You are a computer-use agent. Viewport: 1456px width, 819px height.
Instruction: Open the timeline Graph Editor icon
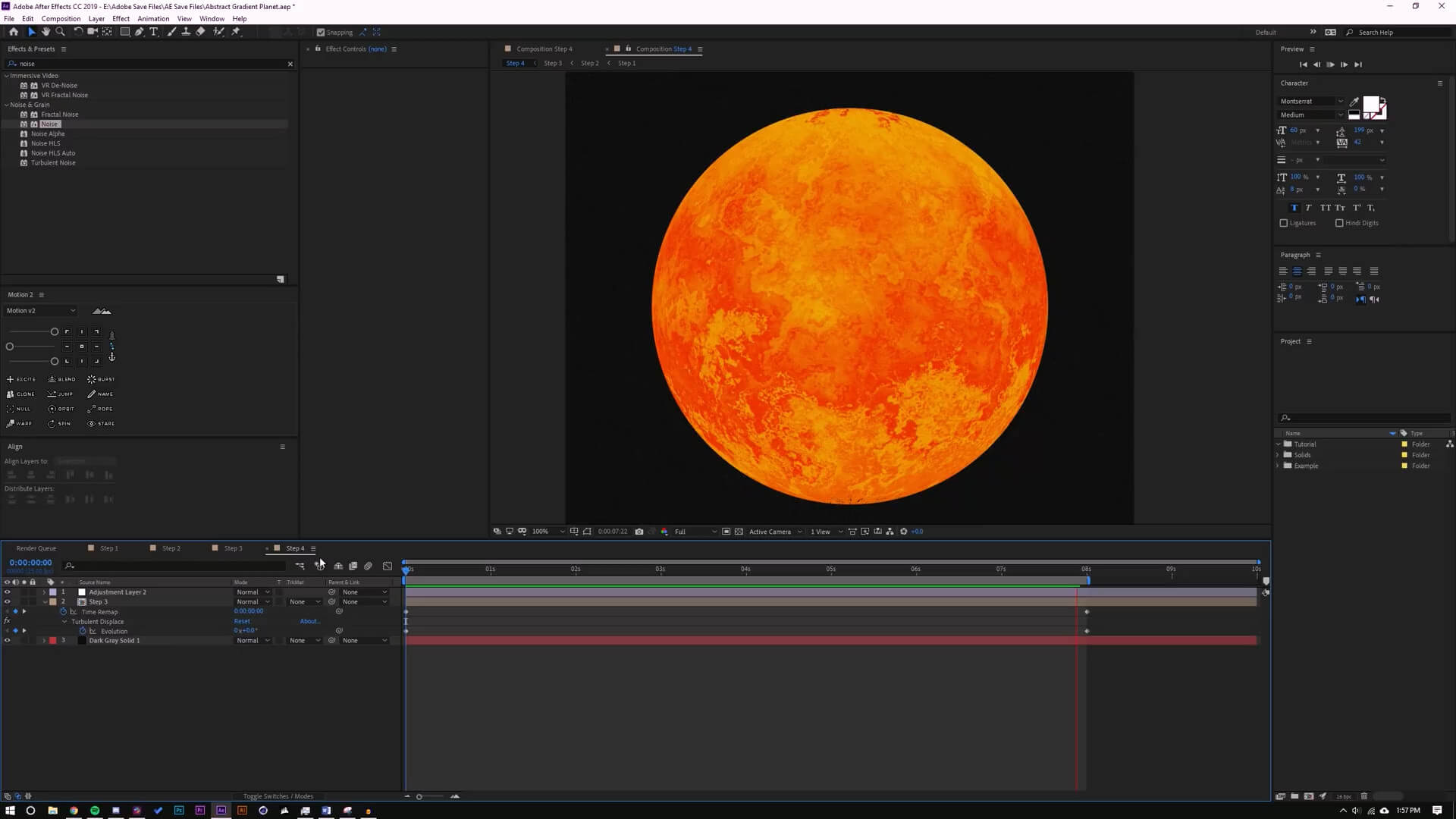(388, 566)
